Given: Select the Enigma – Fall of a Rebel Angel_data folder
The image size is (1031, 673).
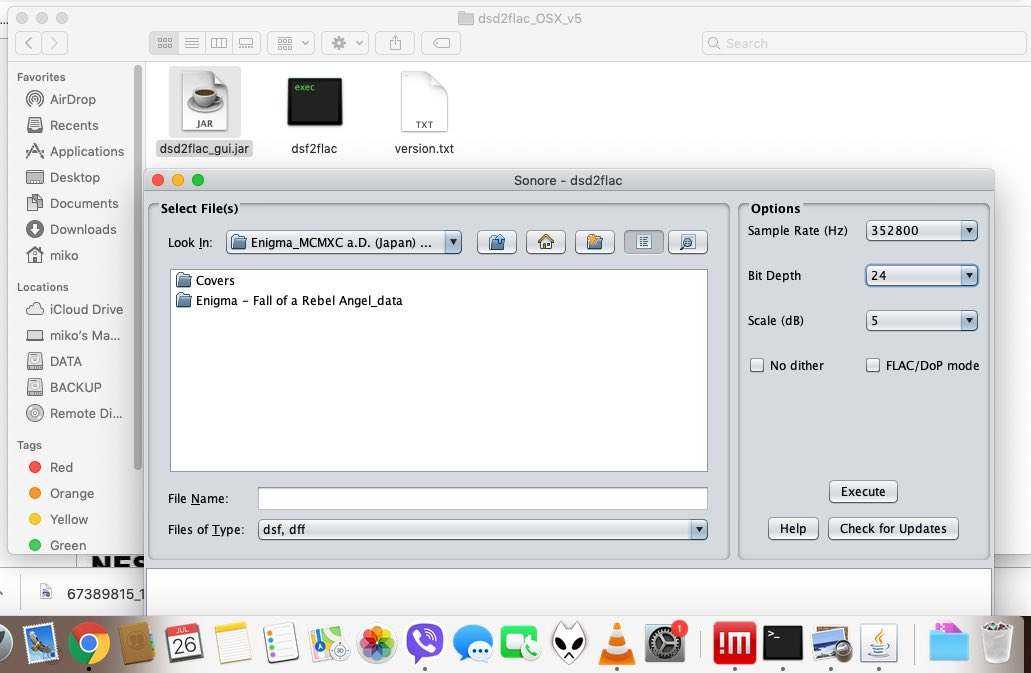Looking at the screenshot, I should [289, 301].
